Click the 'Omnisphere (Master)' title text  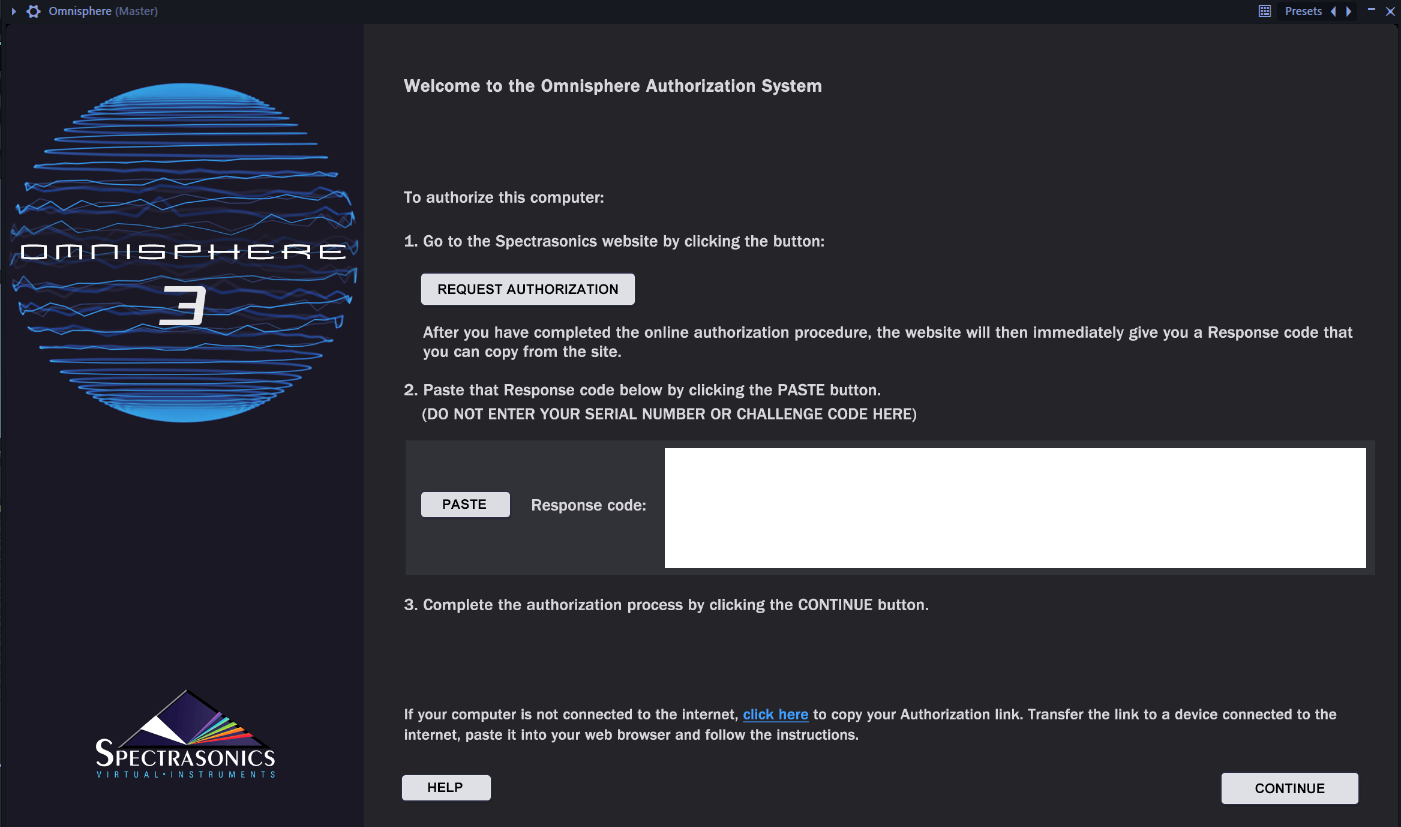[103, 11]
